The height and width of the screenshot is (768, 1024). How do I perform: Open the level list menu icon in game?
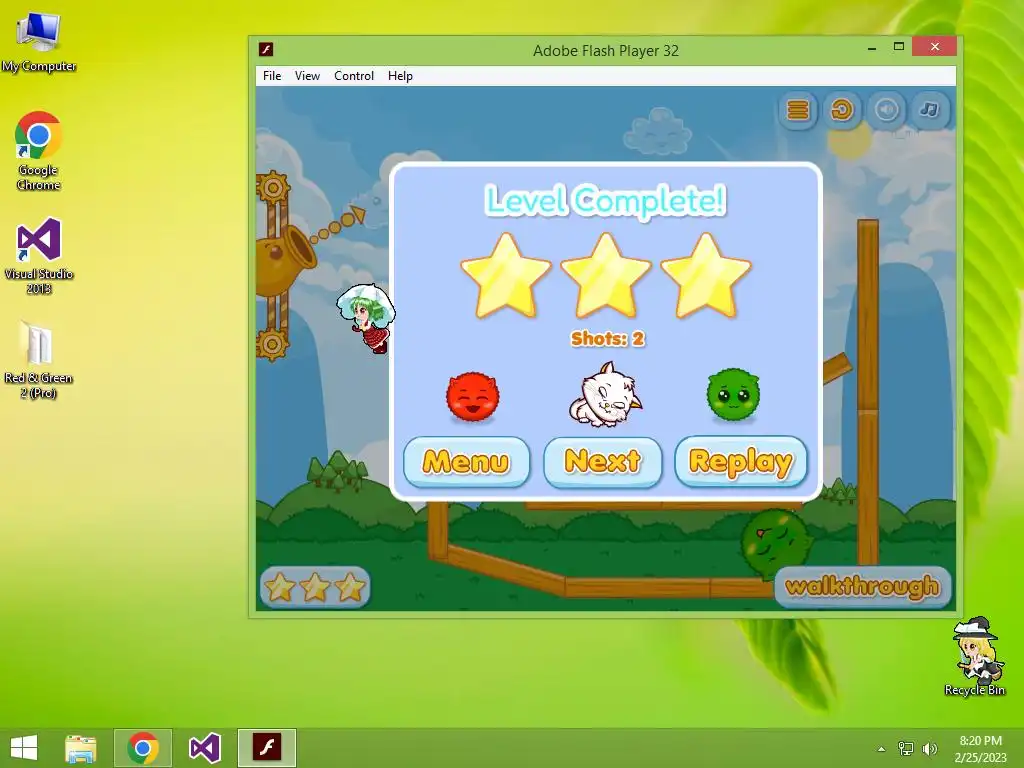797,110
